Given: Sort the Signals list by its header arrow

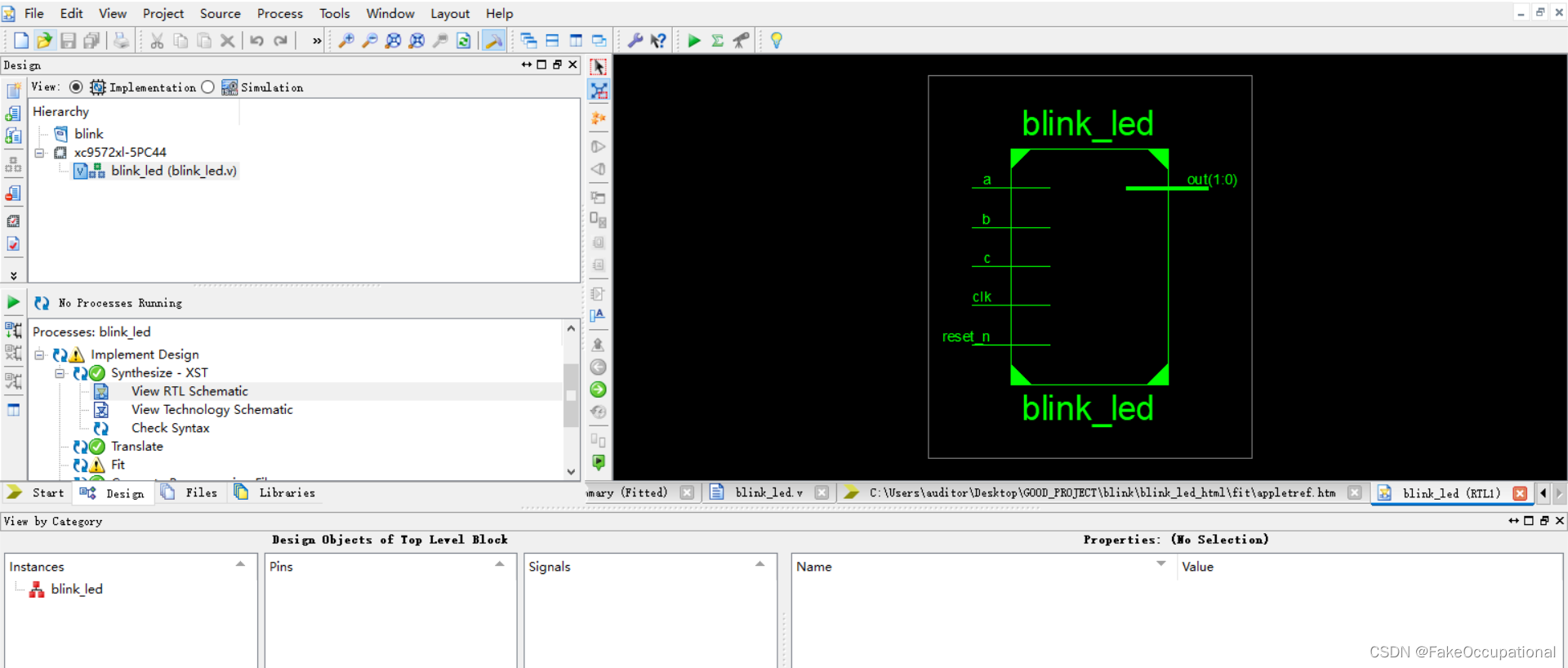Looking at the screenshot, I should click(x=759, y=564).
